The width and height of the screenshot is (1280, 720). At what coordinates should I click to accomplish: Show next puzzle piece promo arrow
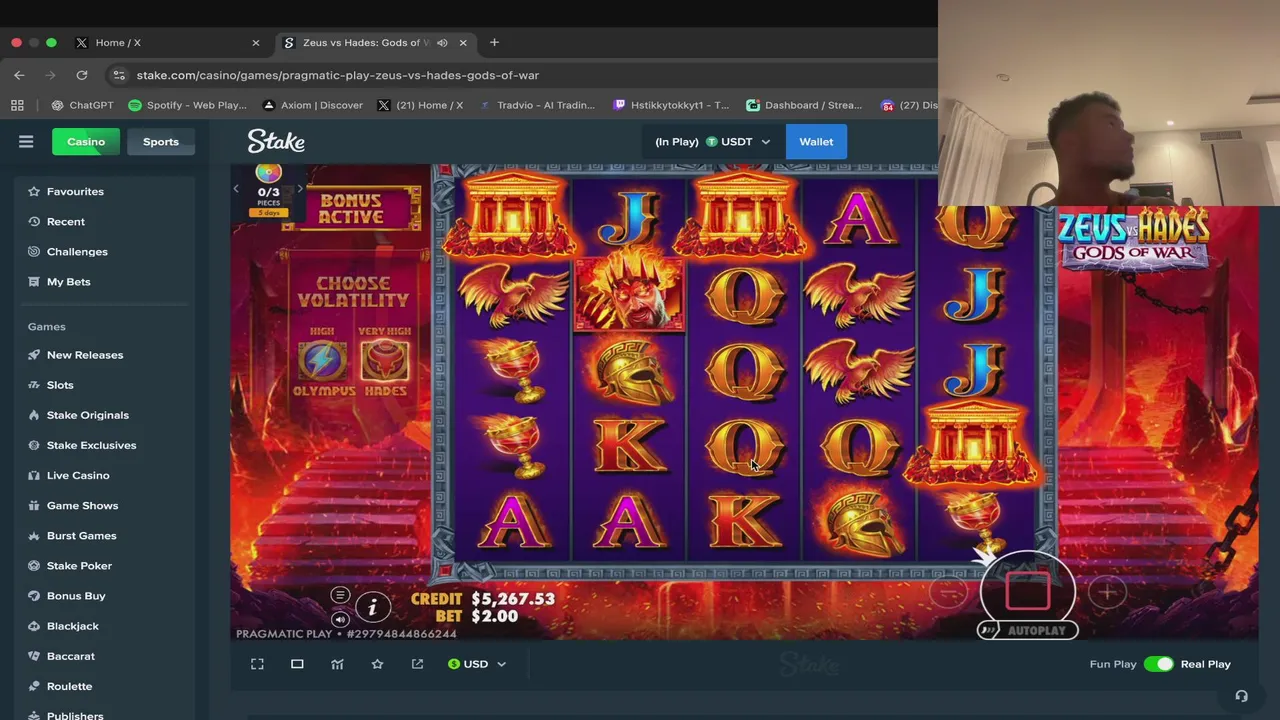[x=299, y=189]
